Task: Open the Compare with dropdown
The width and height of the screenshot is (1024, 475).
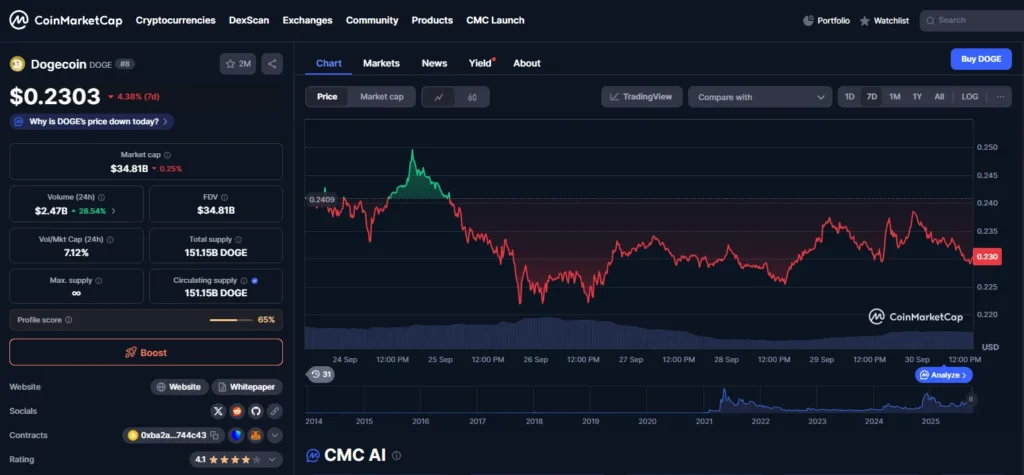Action: [759, 97]
